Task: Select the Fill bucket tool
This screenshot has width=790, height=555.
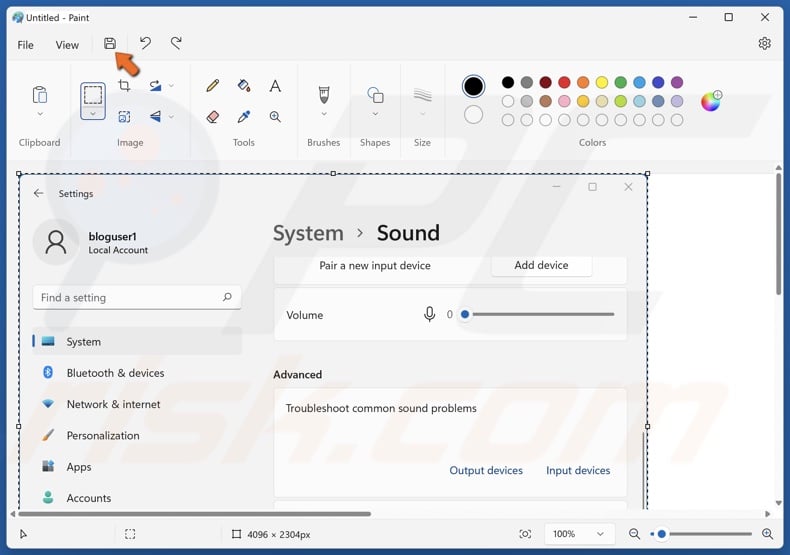Action: click(x=243, y=87)
